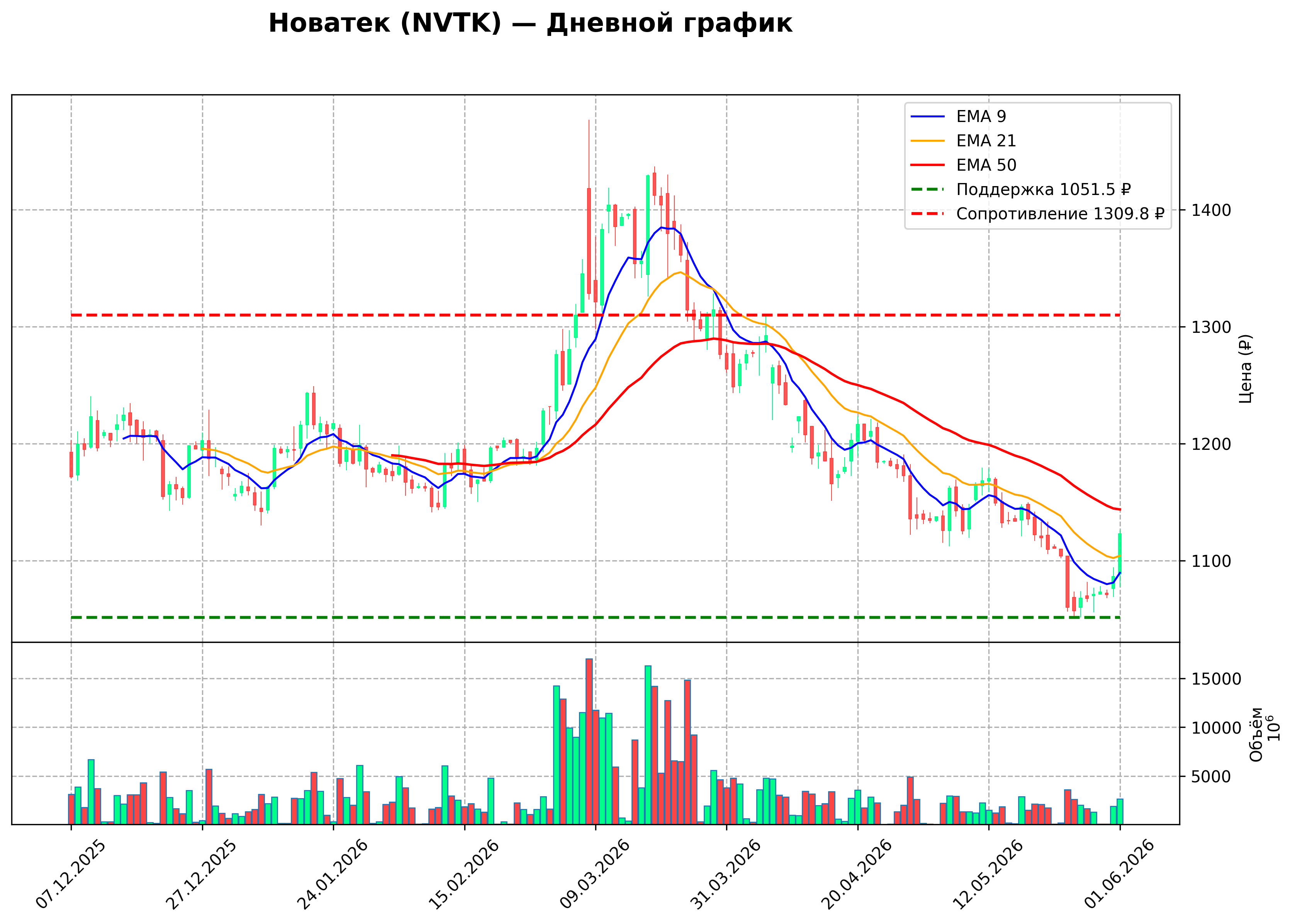Click the "1100" price axis label

tap(1211, 561)
